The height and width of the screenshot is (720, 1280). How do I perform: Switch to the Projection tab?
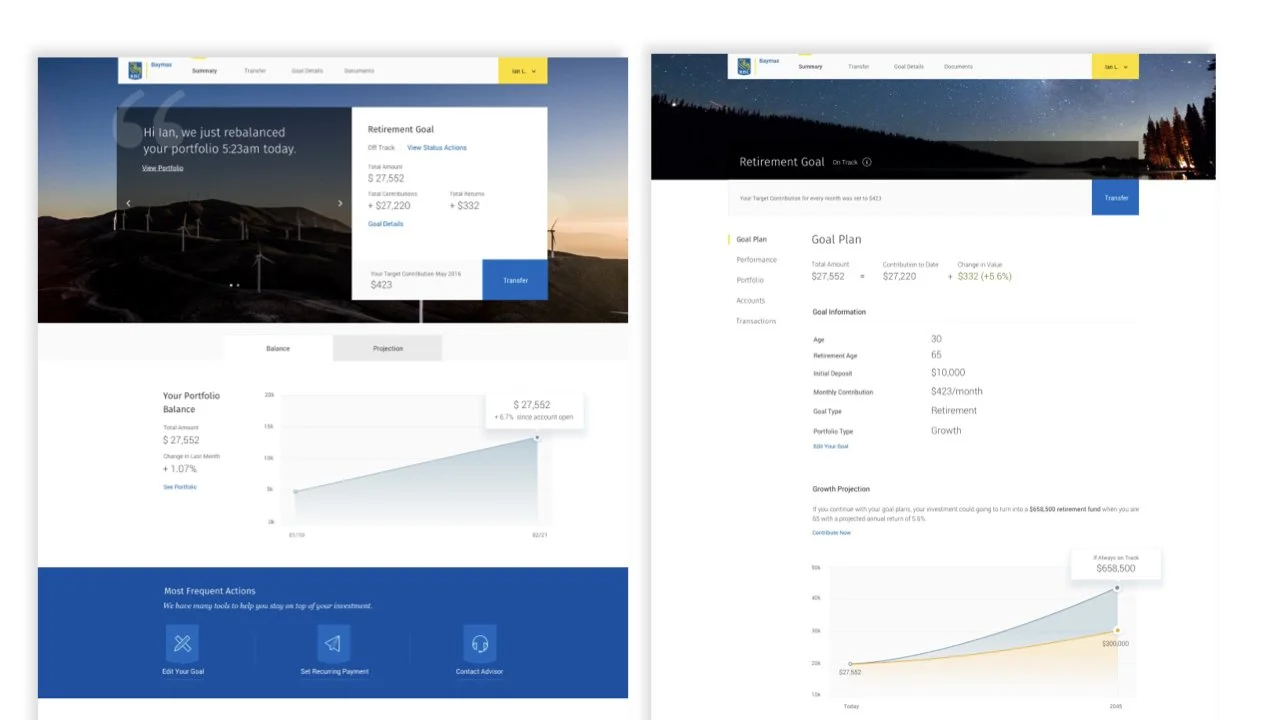(x=388, y=348)
